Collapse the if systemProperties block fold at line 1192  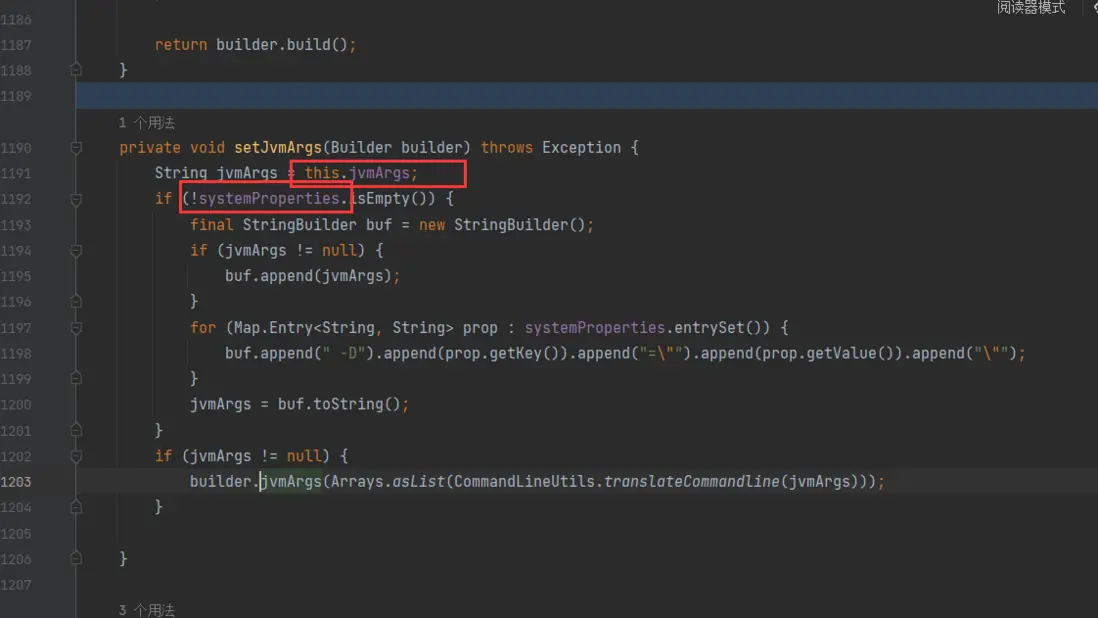(x=76, y=199)
